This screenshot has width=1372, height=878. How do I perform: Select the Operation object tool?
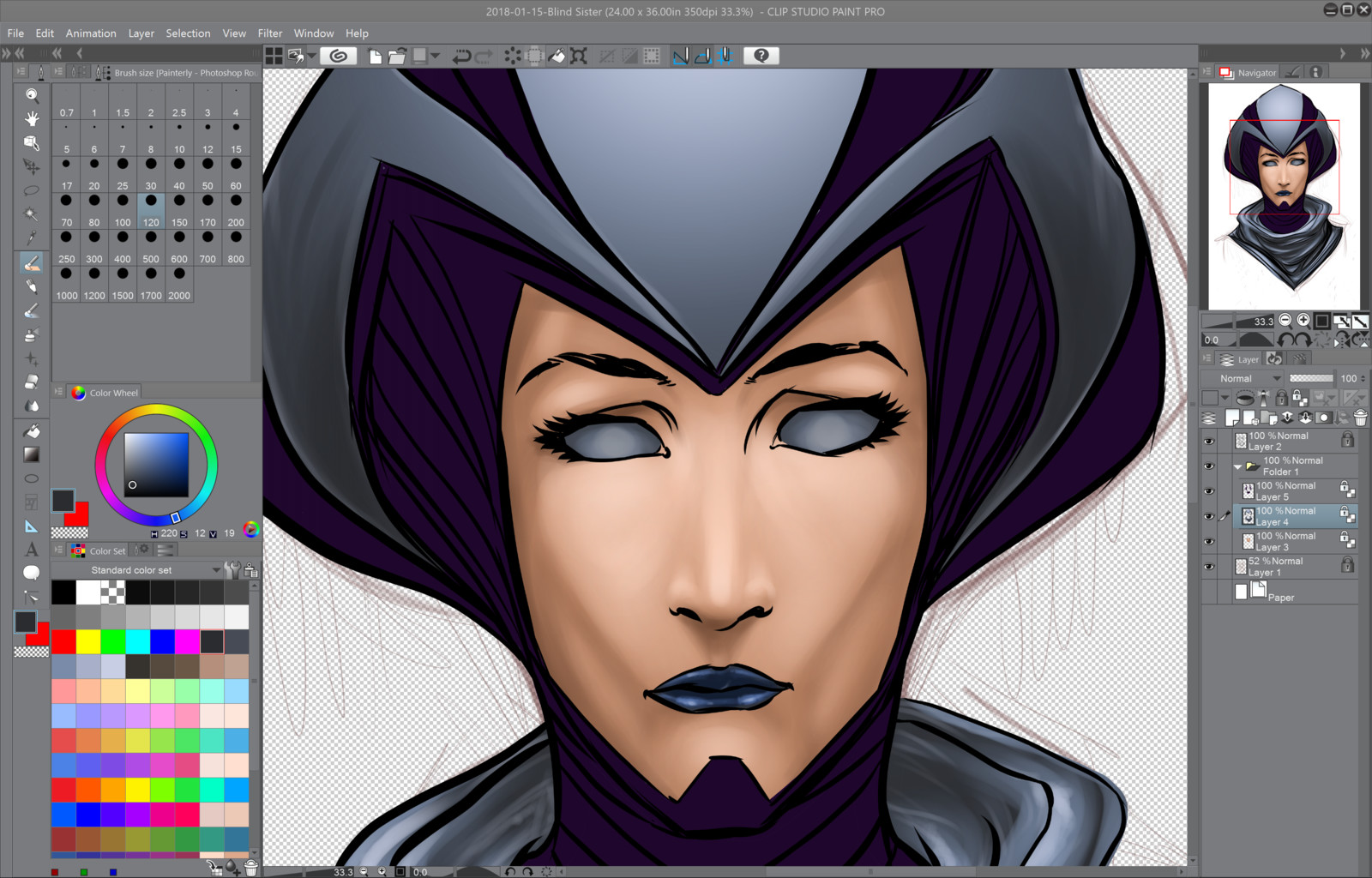point(32,142)
